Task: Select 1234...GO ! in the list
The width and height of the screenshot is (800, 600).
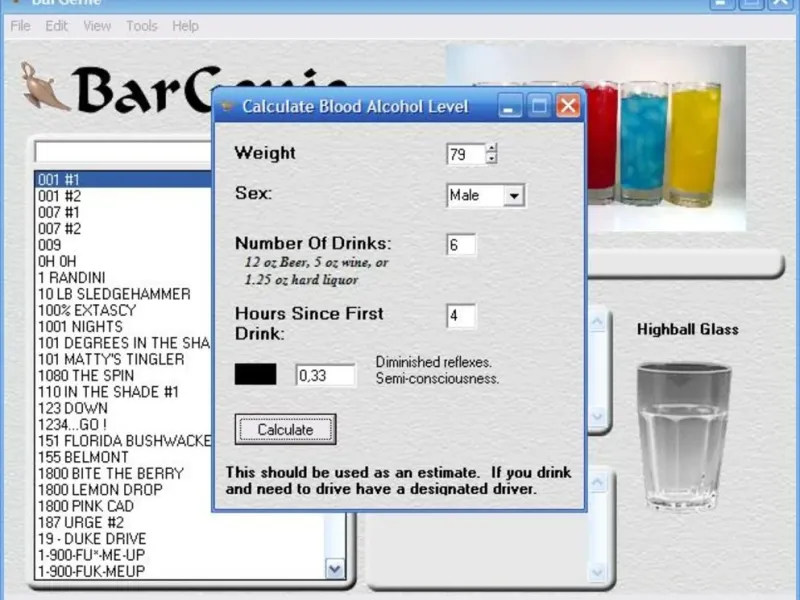Action: tap(123, 424)
